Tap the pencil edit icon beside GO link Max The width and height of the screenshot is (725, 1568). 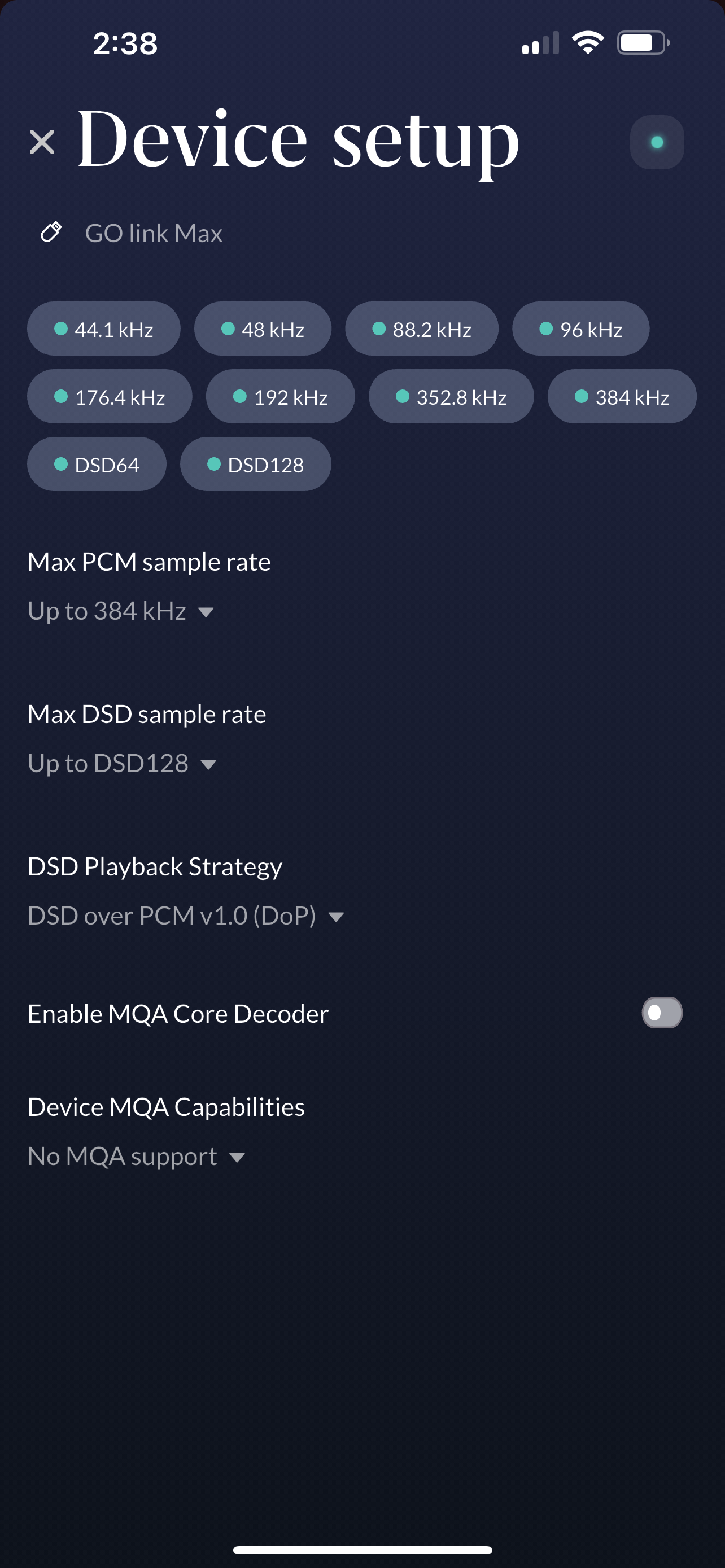[51, 232]
